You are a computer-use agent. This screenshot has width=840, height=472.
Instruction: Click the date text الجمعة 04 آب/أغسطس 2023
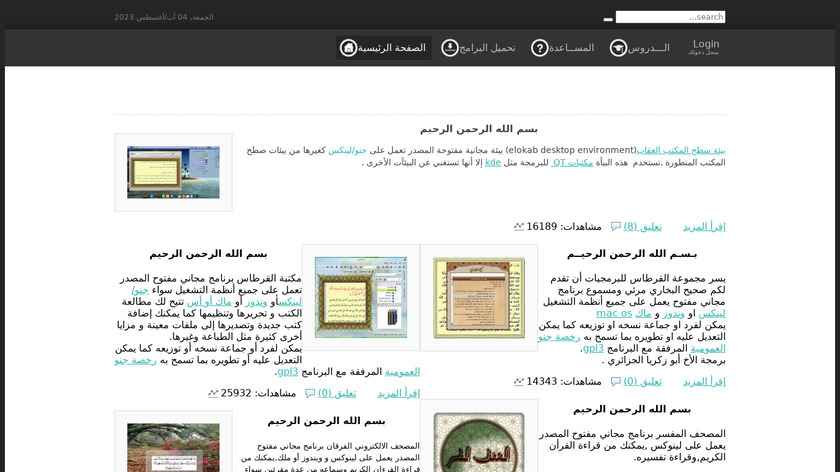click(x=164, y=17)
